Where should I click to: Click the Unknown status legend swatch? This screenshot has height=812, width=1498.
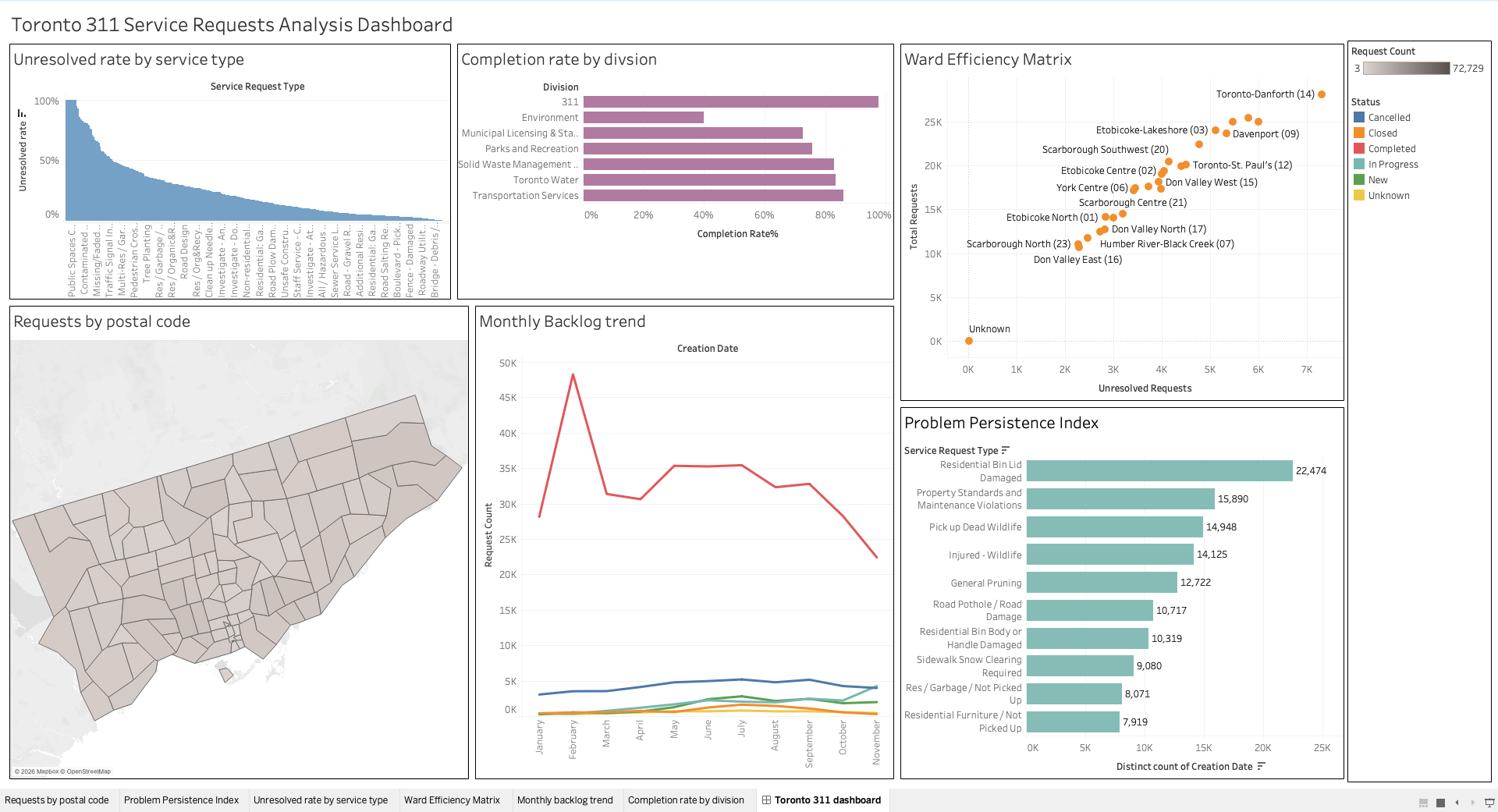(x=1359, y=195)
